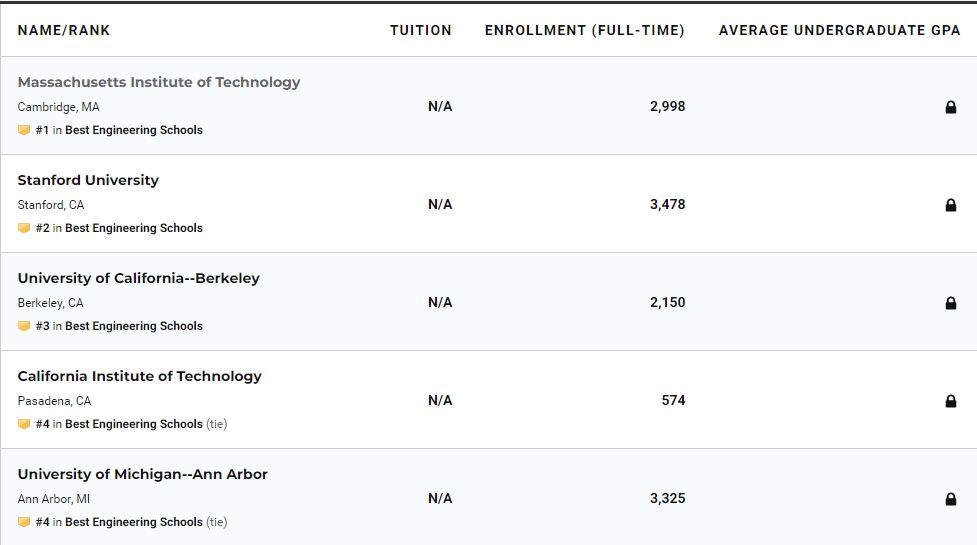Screen dimensions: 977x545
Task: Click the lock icon in the MIT row
Action: [x=951, y=107]
